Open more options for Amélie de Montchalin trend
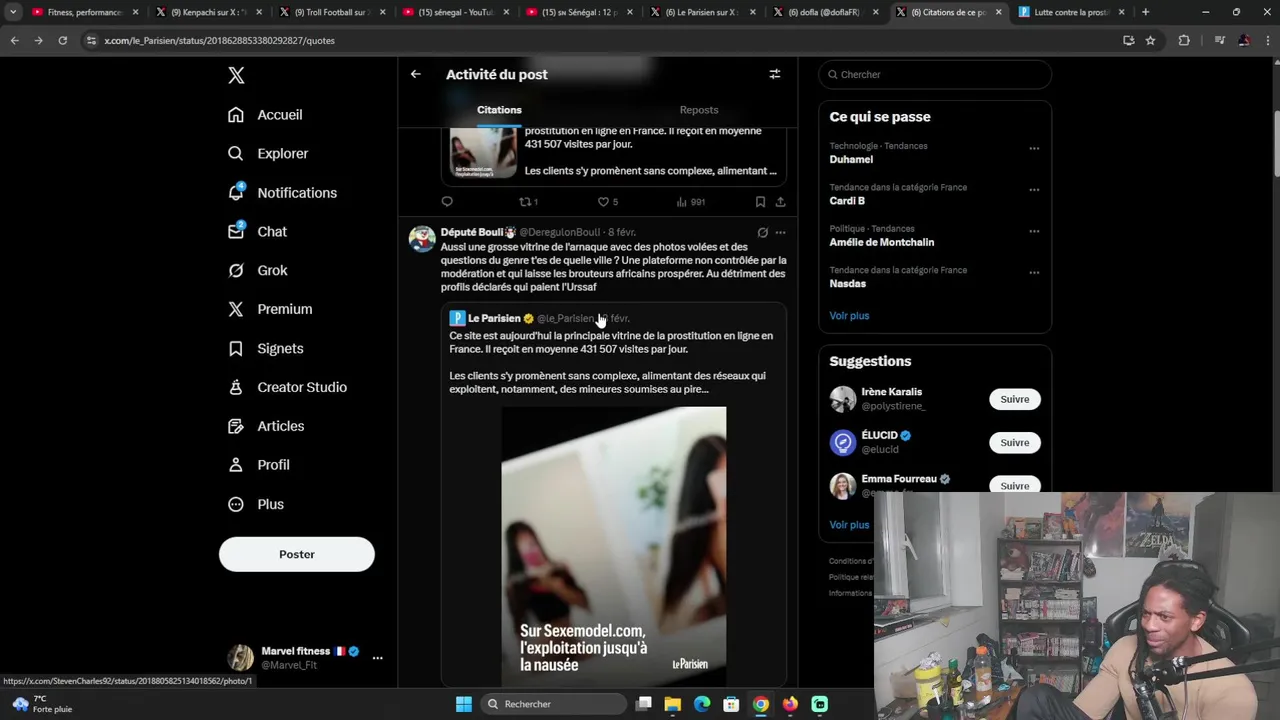 pos(1034,231)
